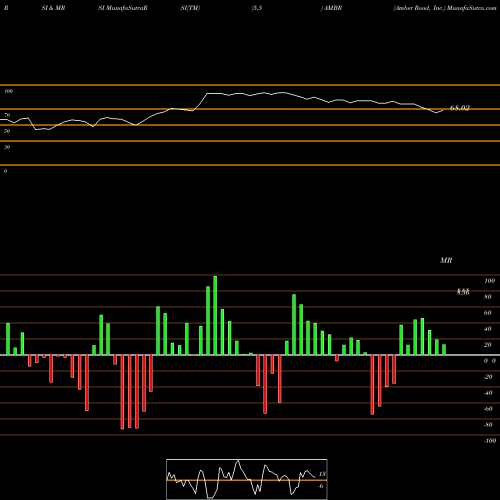Click the histogram axis label 80
The height and width of the screenshot is (500, 500).
pos(488,297)
